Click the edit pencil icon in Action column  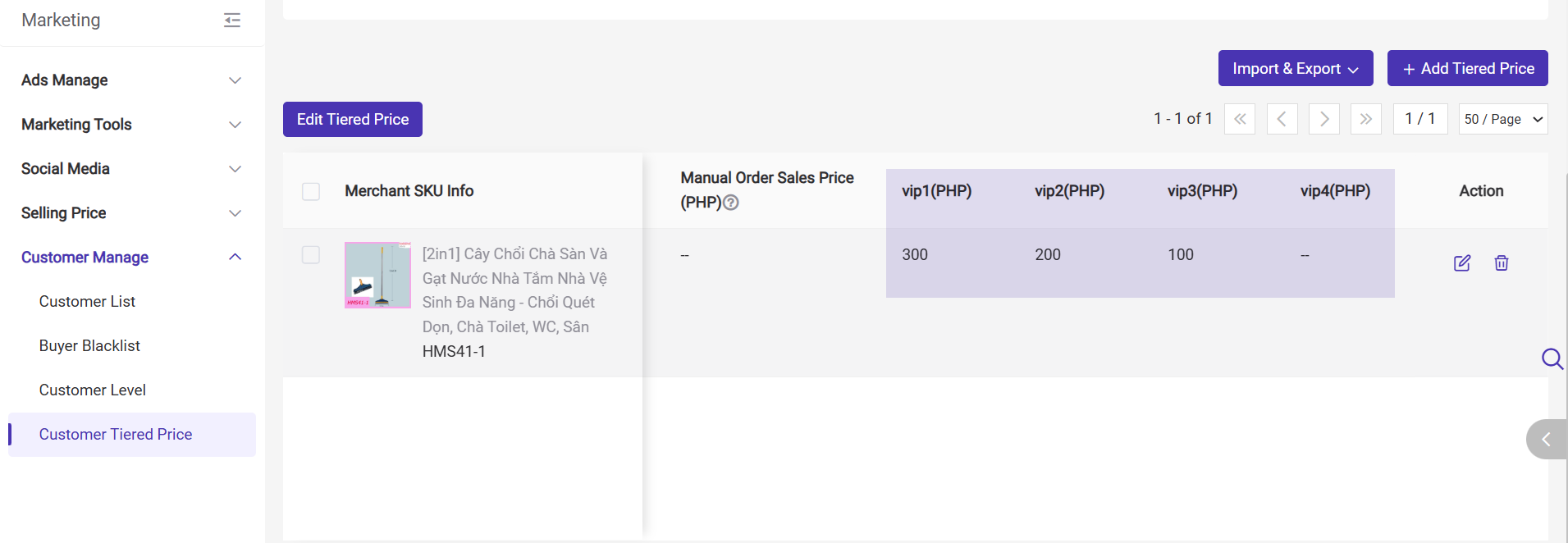(1461, 263)
